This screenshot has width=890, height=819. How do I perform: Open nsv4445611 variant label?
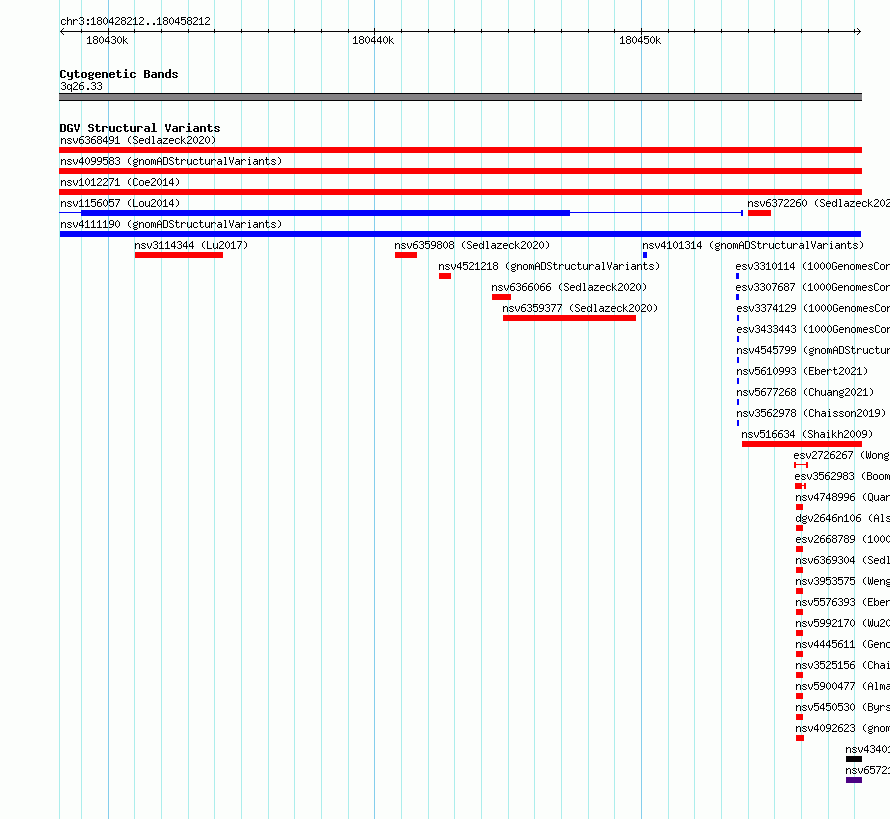(843, 644)
